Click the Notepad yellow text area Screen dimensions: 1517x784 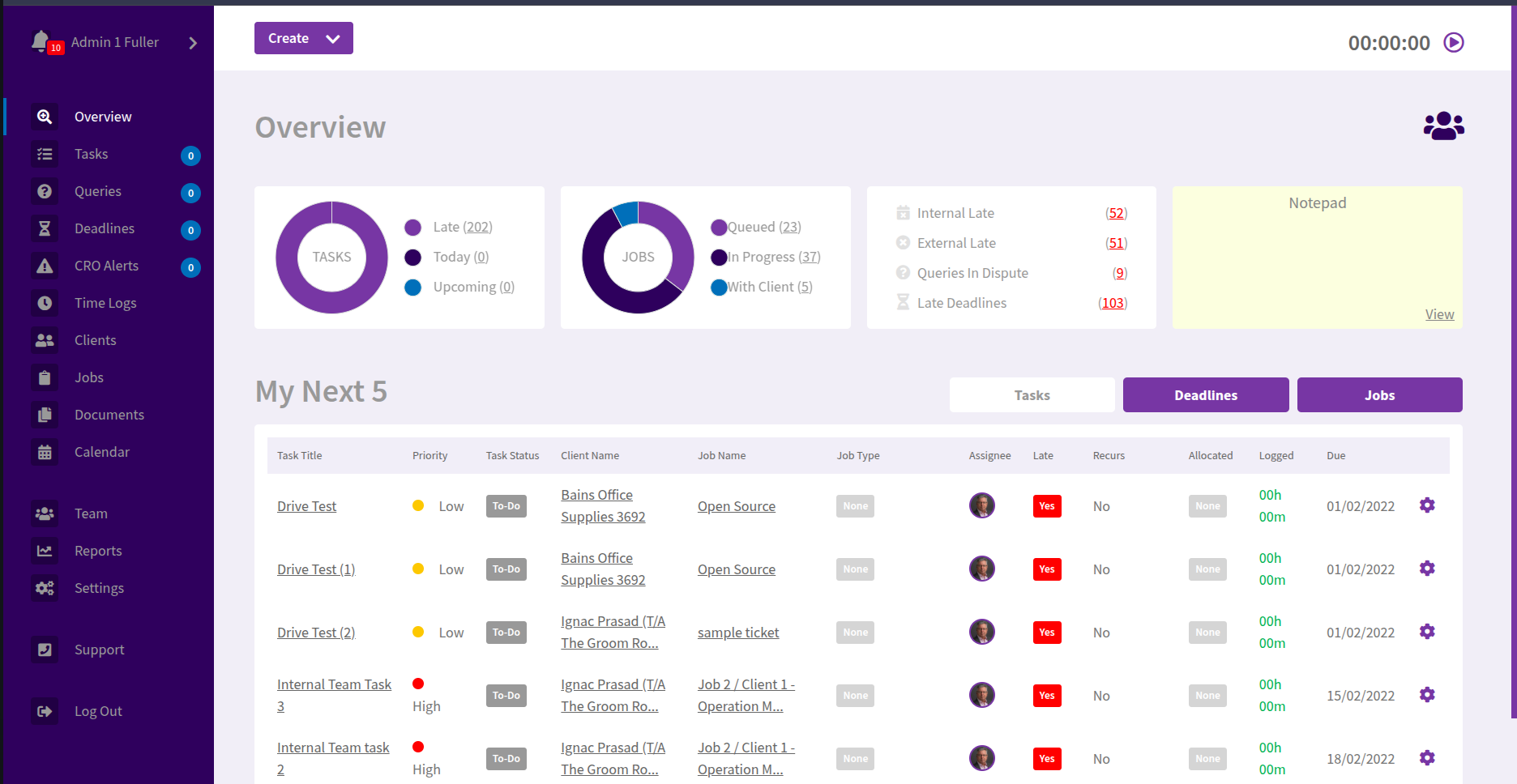[1317, 259]
